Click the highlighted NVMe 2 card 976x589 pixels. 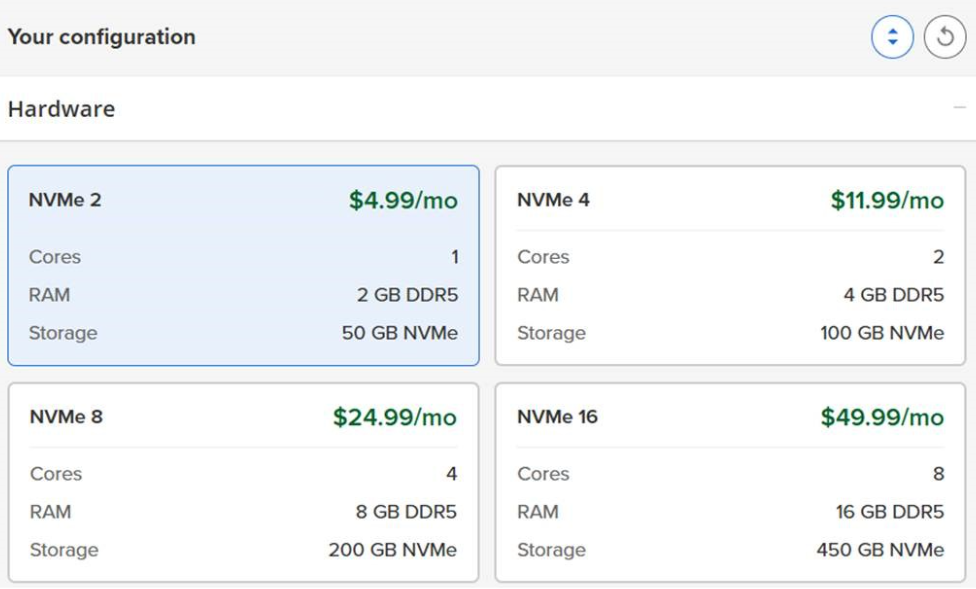point(245,265)
